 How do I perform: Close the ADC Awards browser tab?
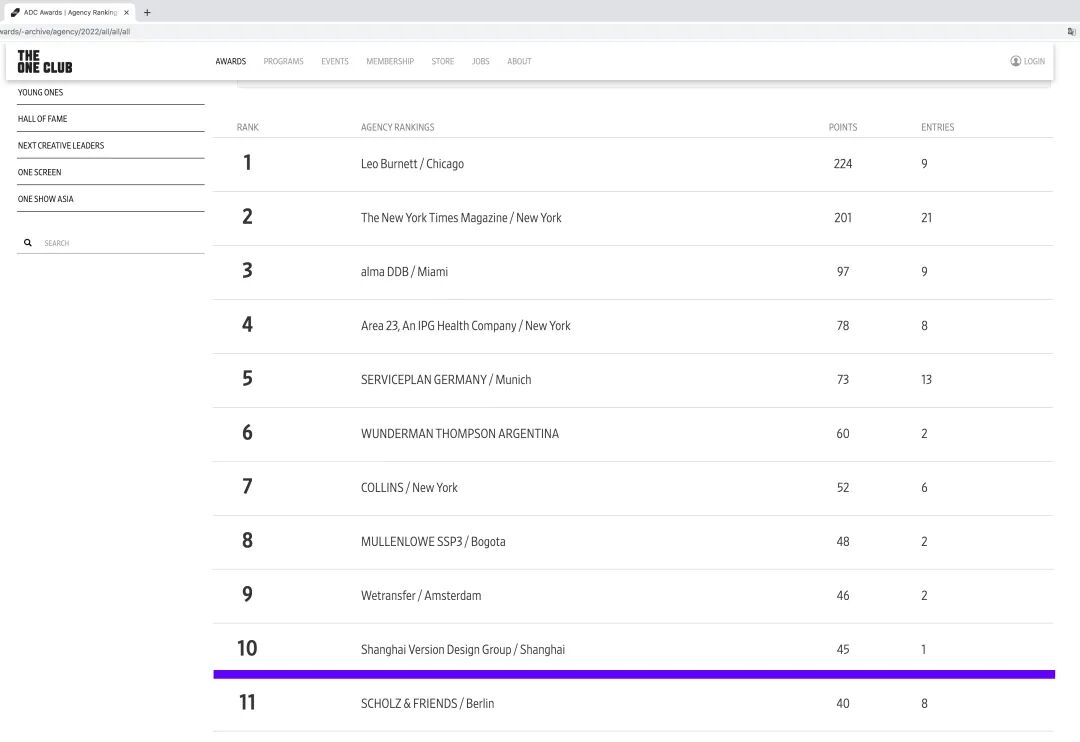tap(126, 12)
